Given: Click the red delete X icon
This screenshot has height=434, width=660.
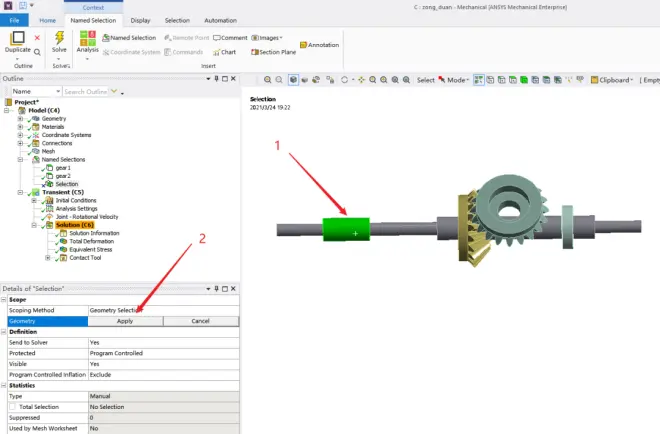Looking at the screenshot, I should (37, 38).
